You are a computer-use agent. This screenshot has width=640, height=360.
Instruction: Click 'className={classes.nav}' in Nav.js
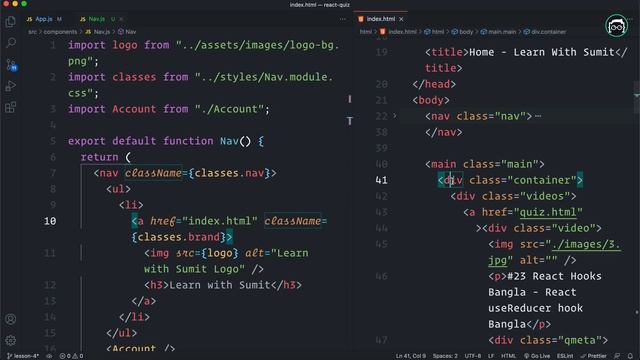point(198,173)
